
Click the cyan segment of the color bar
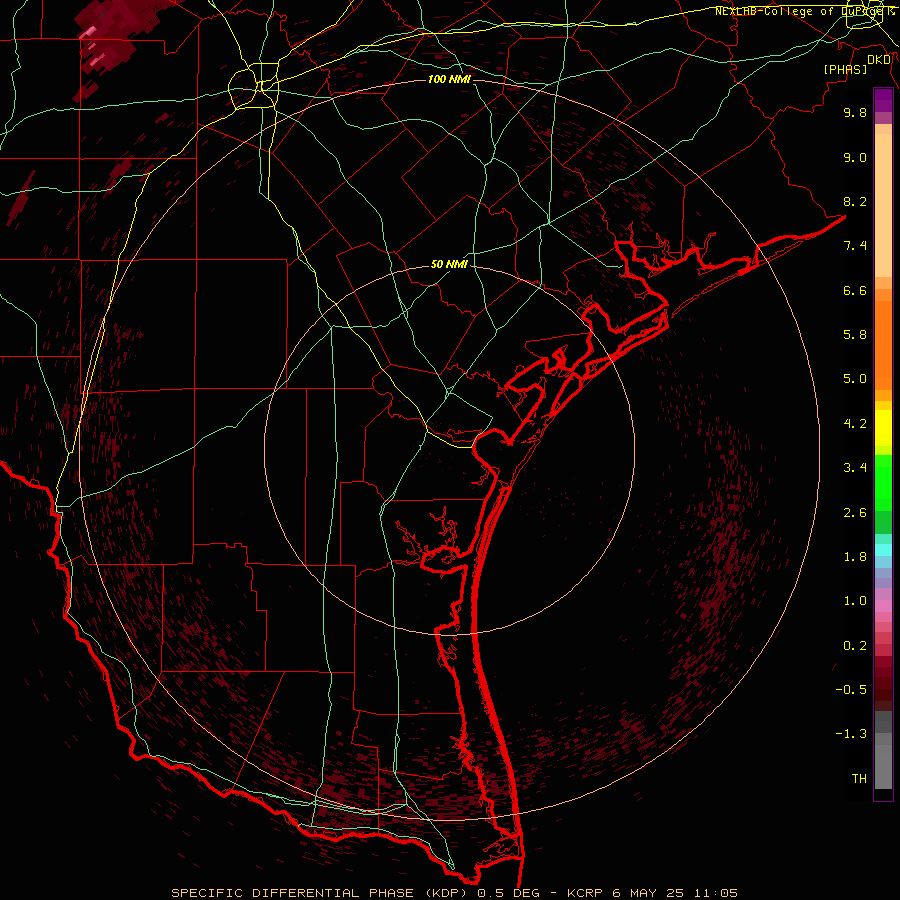pyautogui.click(x=883, y=549)
